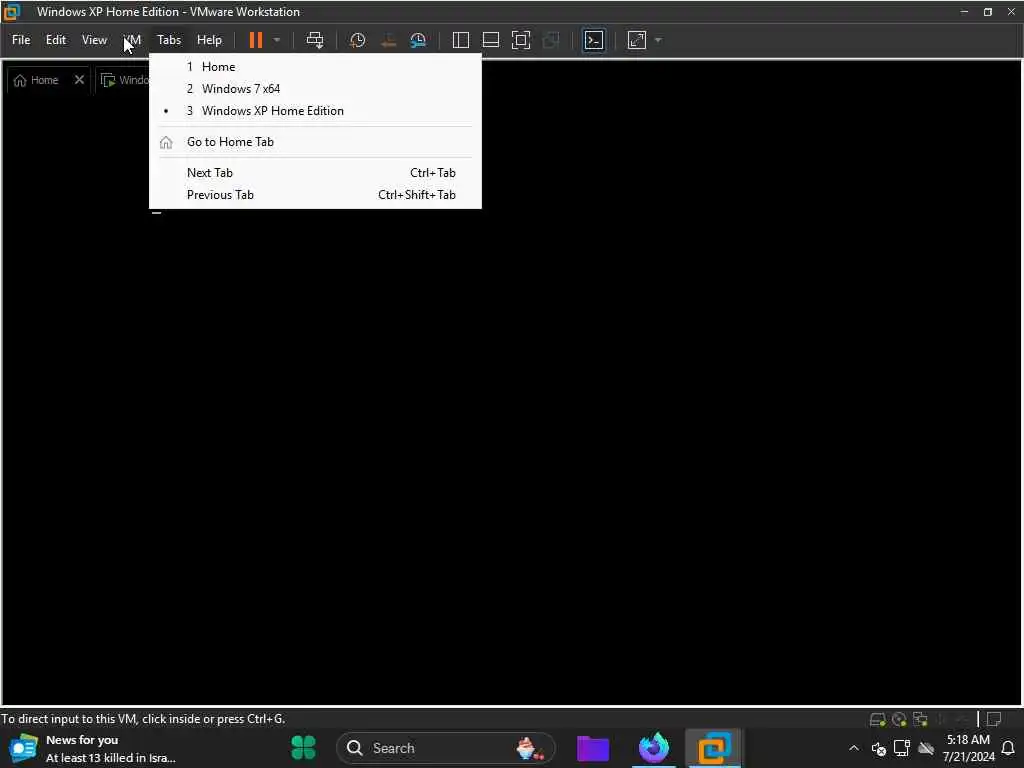Select Home from the tab list
Screen dimensions: 1024x768
tap(315, 67)
